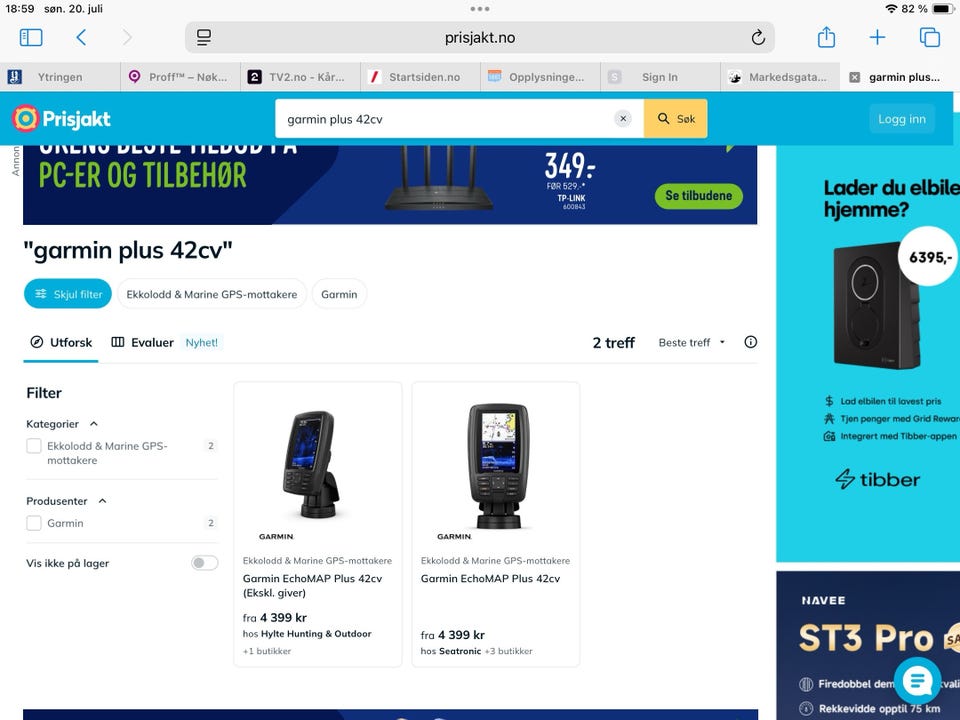Toggle the Vis ikke på lager switch

pyautogui.click(x=204, y=563)
